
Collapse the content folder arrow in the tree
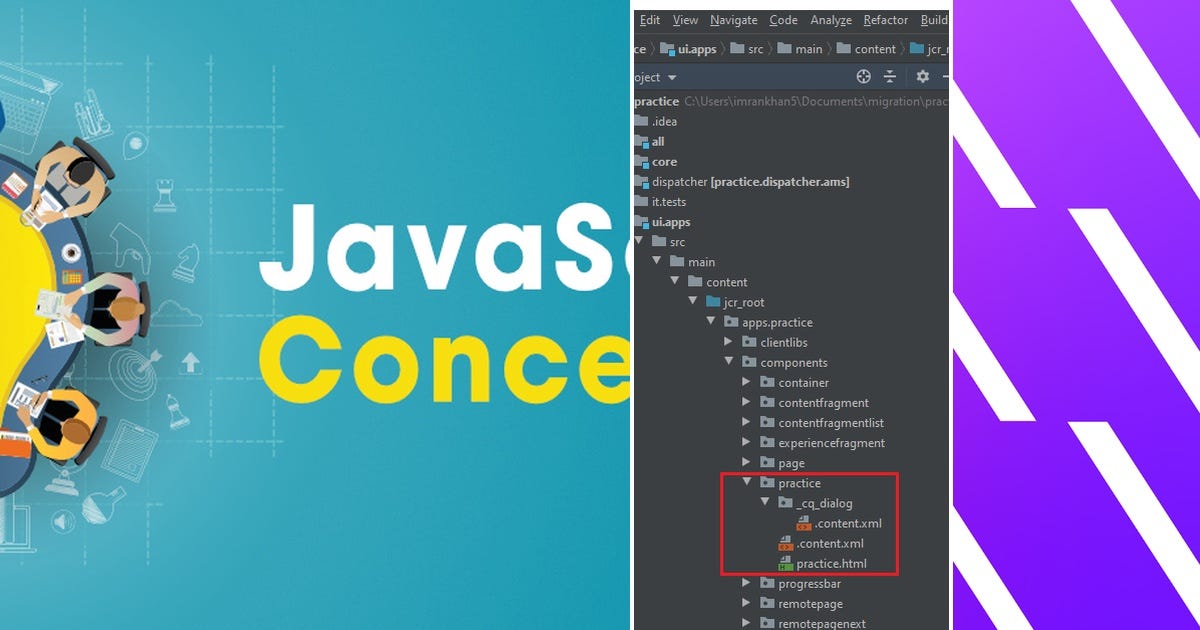(675, 282)
